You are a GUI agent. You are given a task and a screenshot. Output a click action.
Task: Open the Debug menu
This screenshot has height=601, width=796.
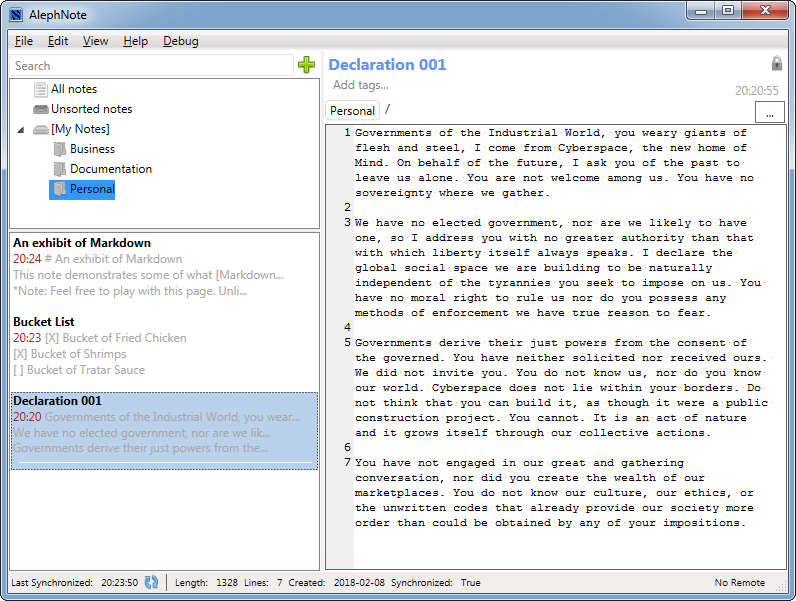pos(180,41)
